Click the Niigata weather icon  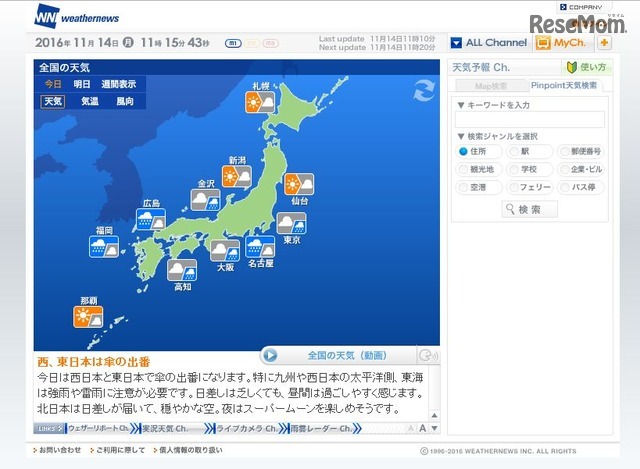pos(237,176)
